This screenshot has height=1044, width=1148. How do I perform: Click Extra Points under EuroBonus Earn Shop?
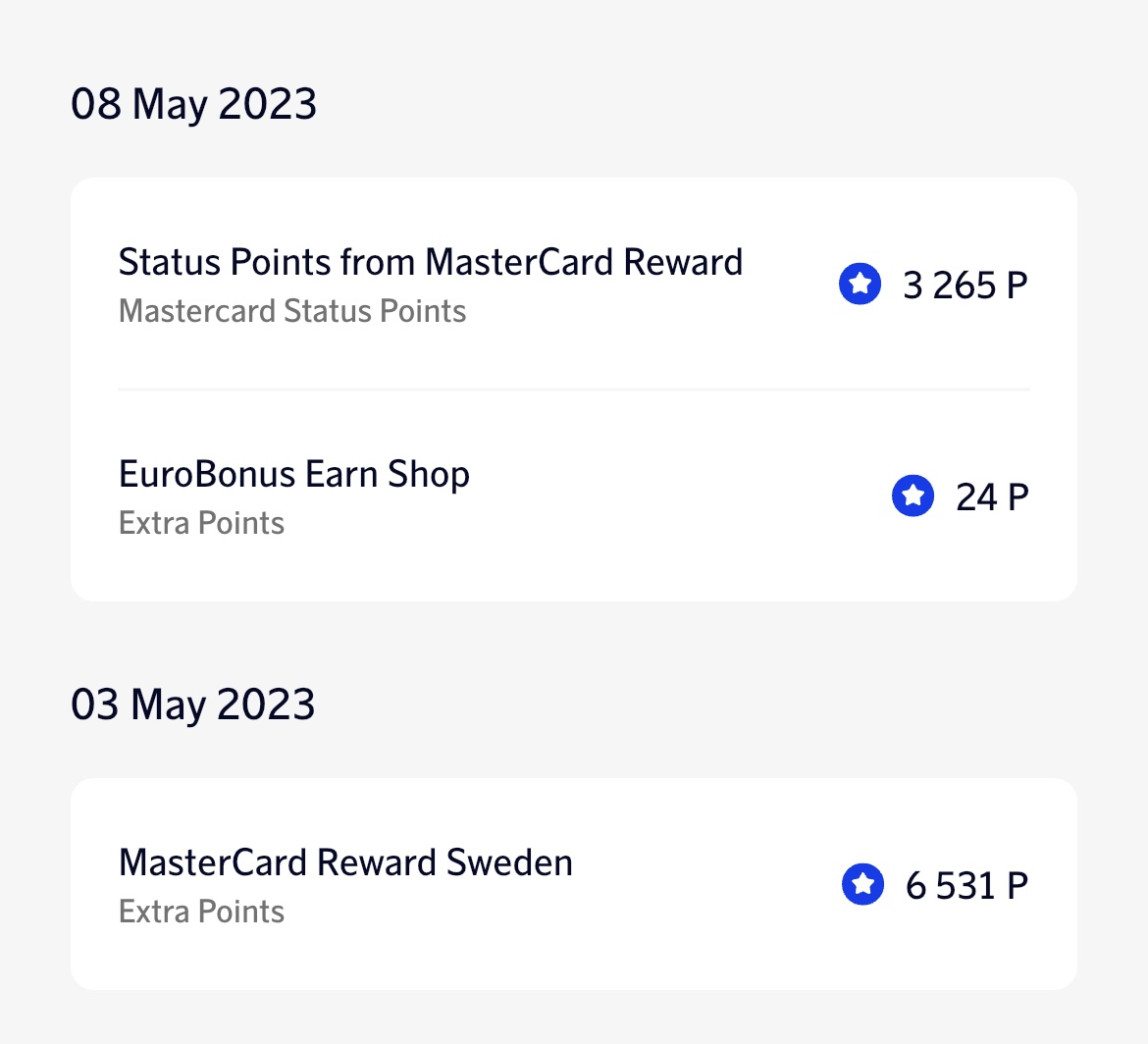click(201, 523)
